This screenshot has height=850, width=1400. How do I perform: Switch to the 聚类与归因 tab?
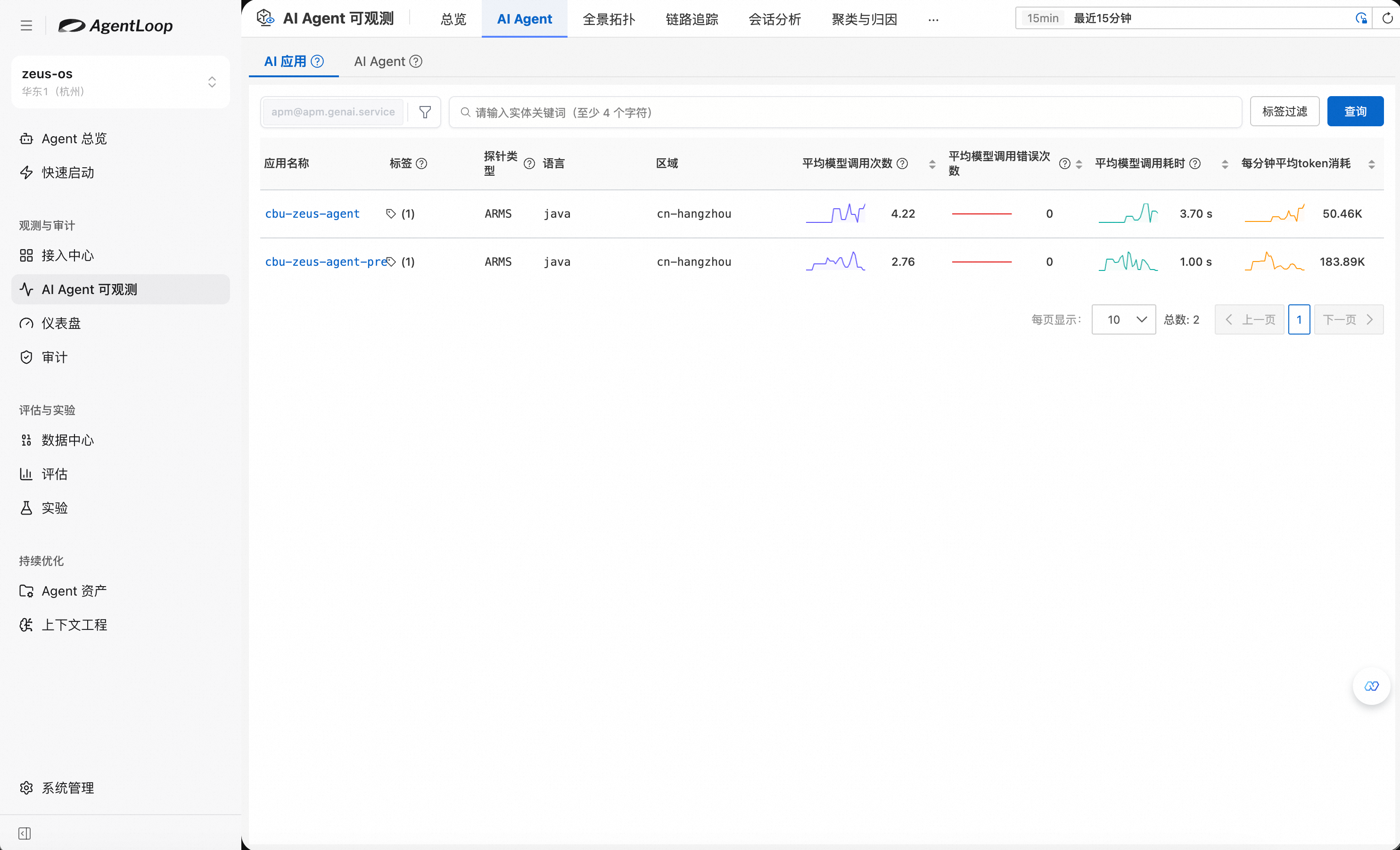tap(864, 19)
